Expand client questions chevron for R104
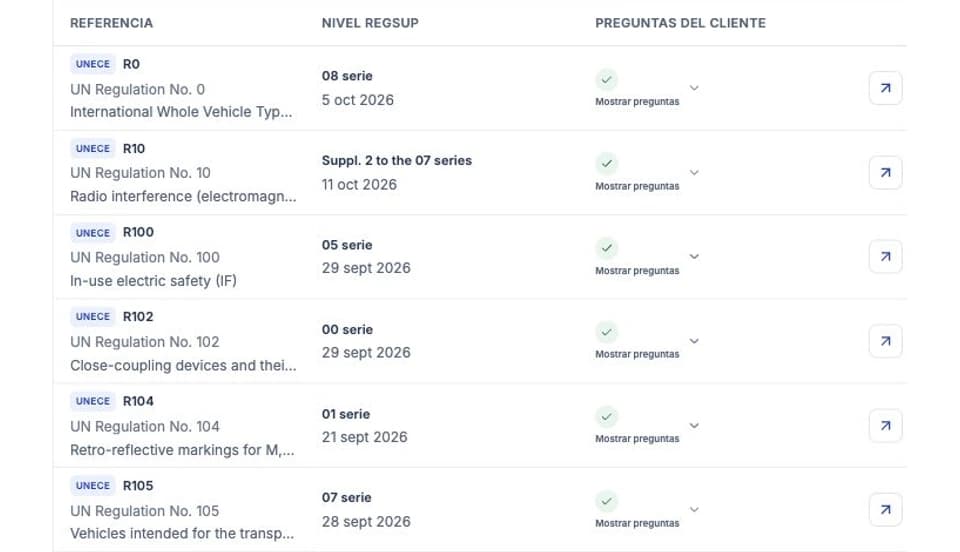This screenshot has height=552, width=960. [694, 425]
